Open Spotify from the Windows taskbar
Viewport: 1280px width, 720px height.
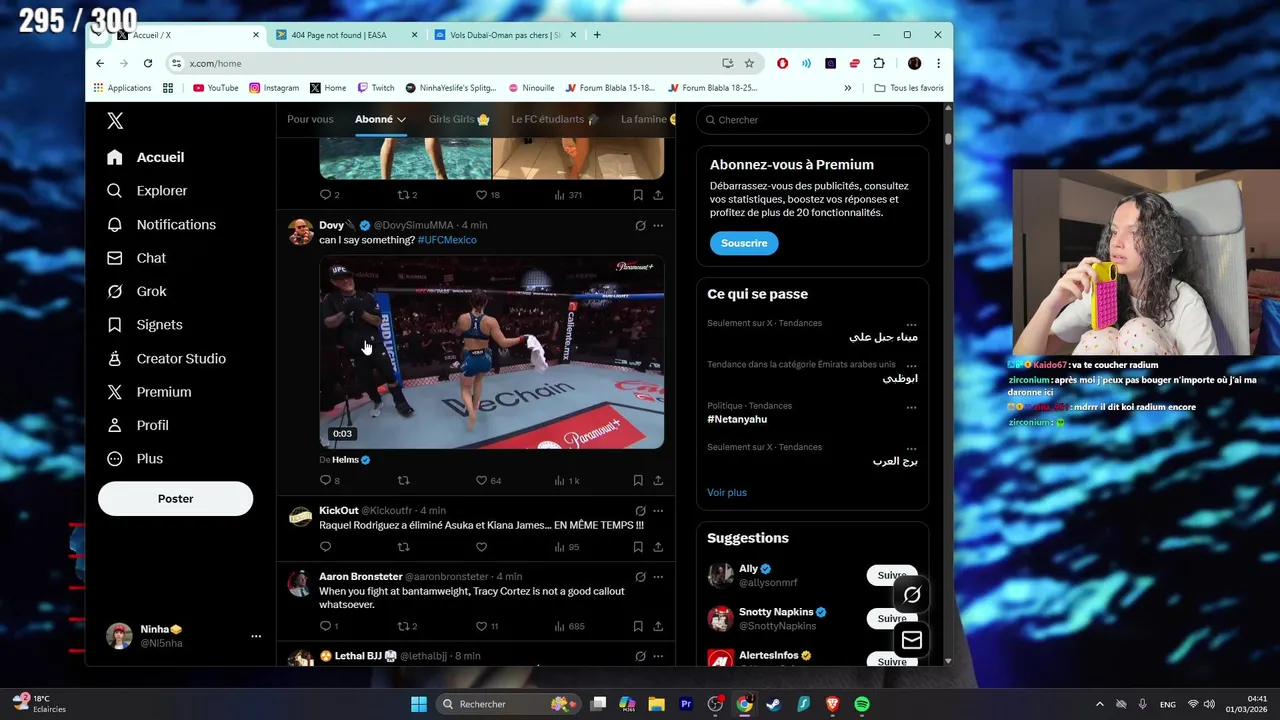[862, 704]
